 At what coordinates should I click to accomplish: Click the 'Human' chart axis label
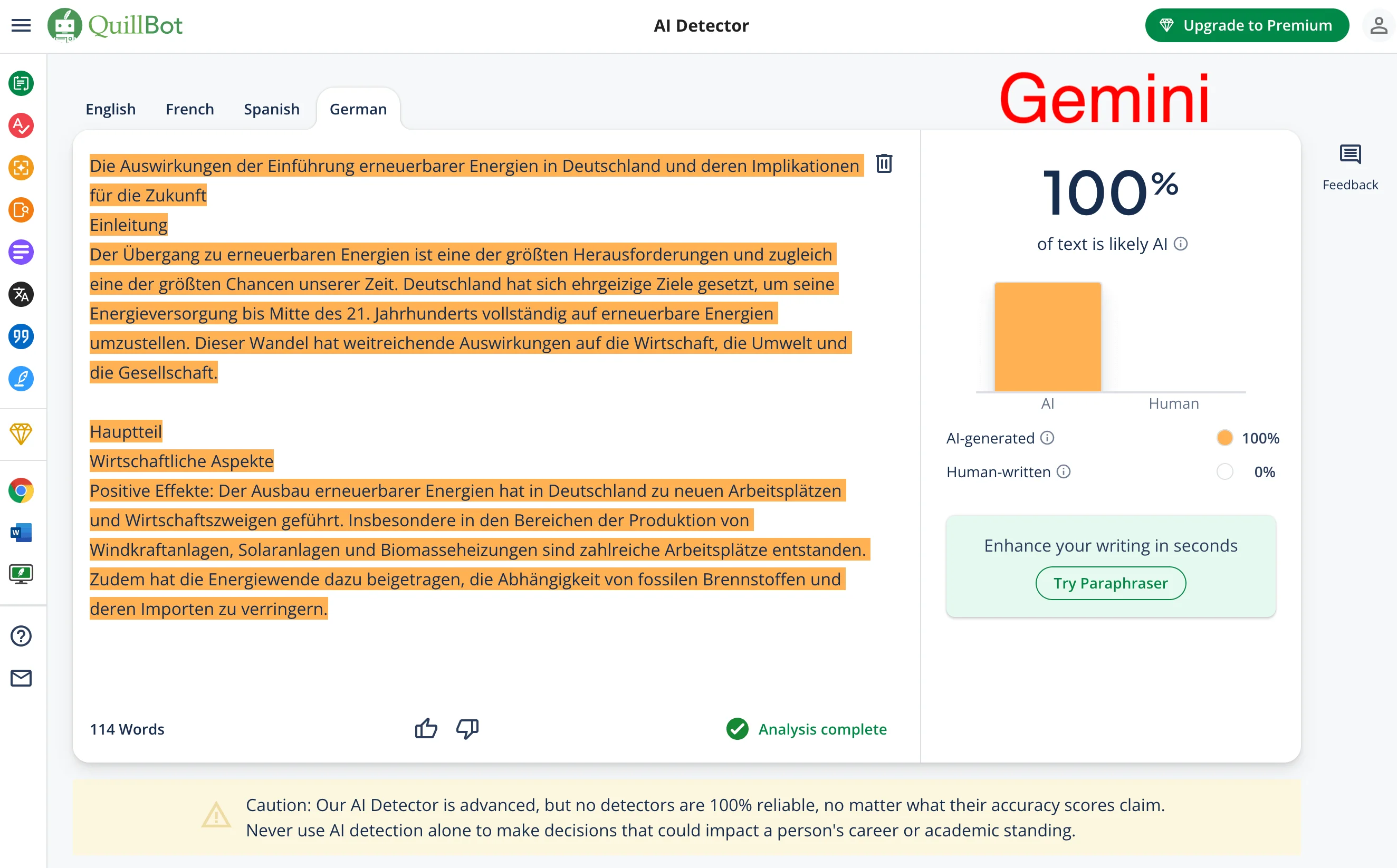tap(1174, 403)
